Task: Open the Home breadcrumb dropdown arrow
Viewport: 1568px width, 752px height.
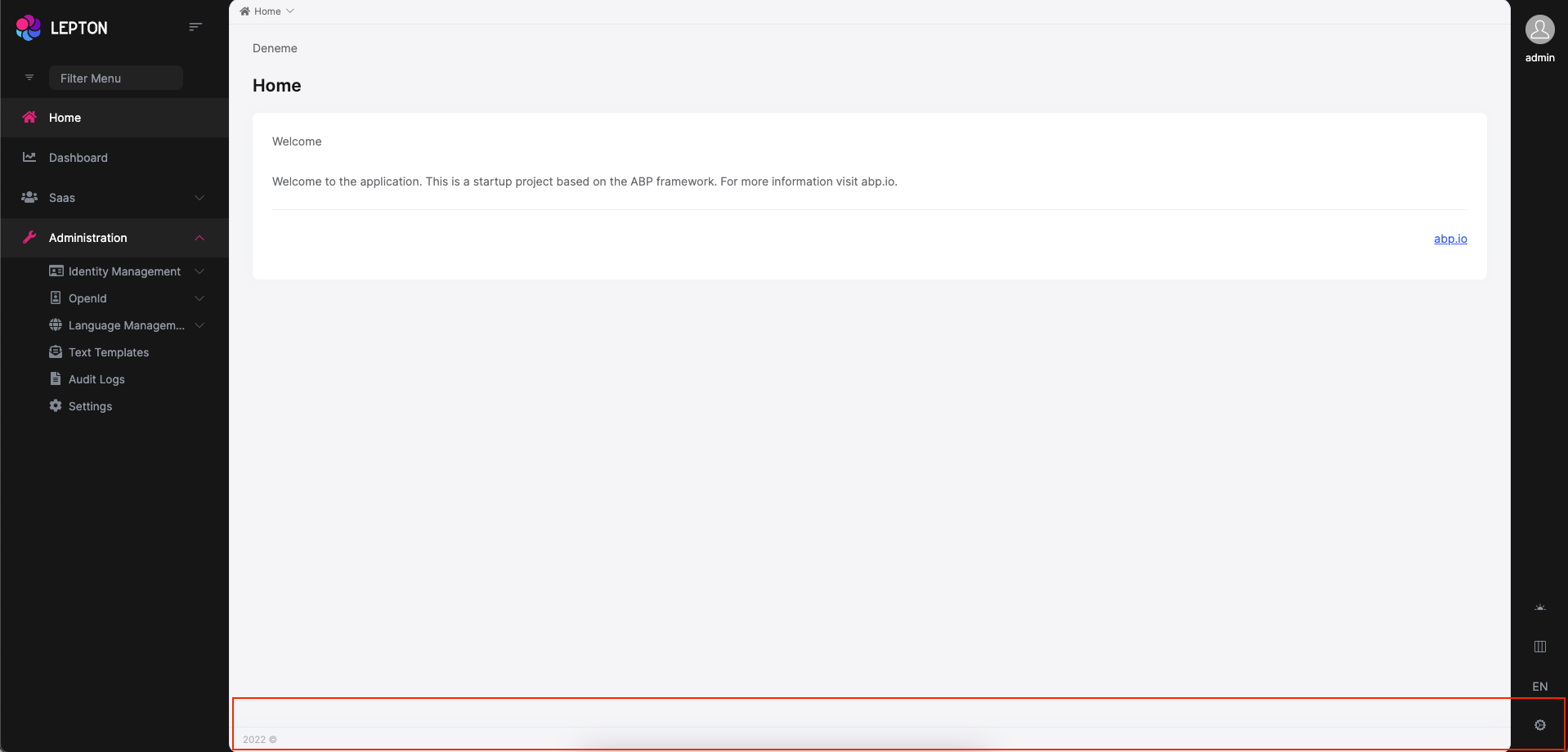Action: [x=290, y=11]
